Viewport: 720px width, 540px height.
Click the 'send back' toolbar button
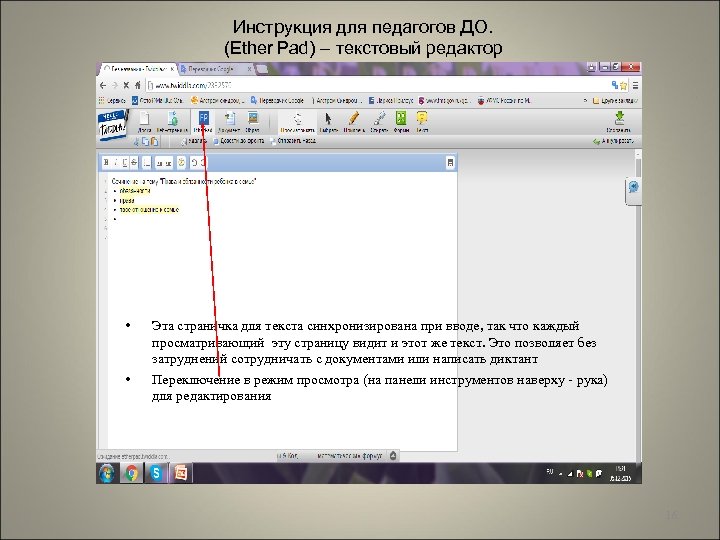point(293,141)
